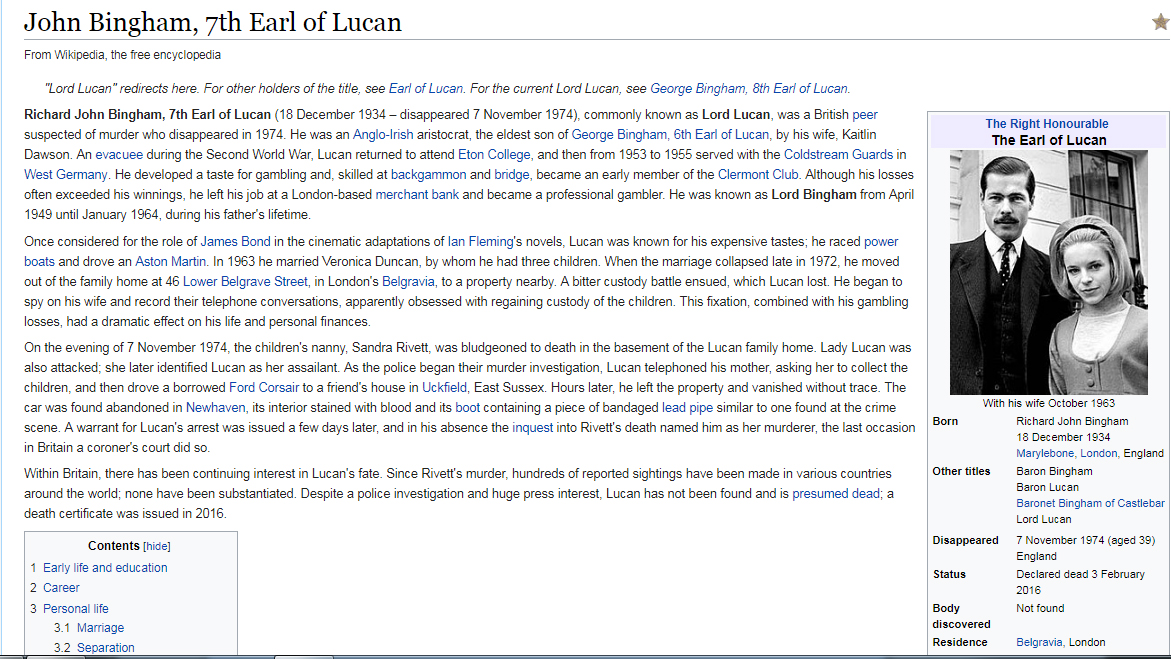This screenshot has height=659, width=1171.
Task: Go to the Personal life section
Action: pyautogui.click(x=76, y=608)
